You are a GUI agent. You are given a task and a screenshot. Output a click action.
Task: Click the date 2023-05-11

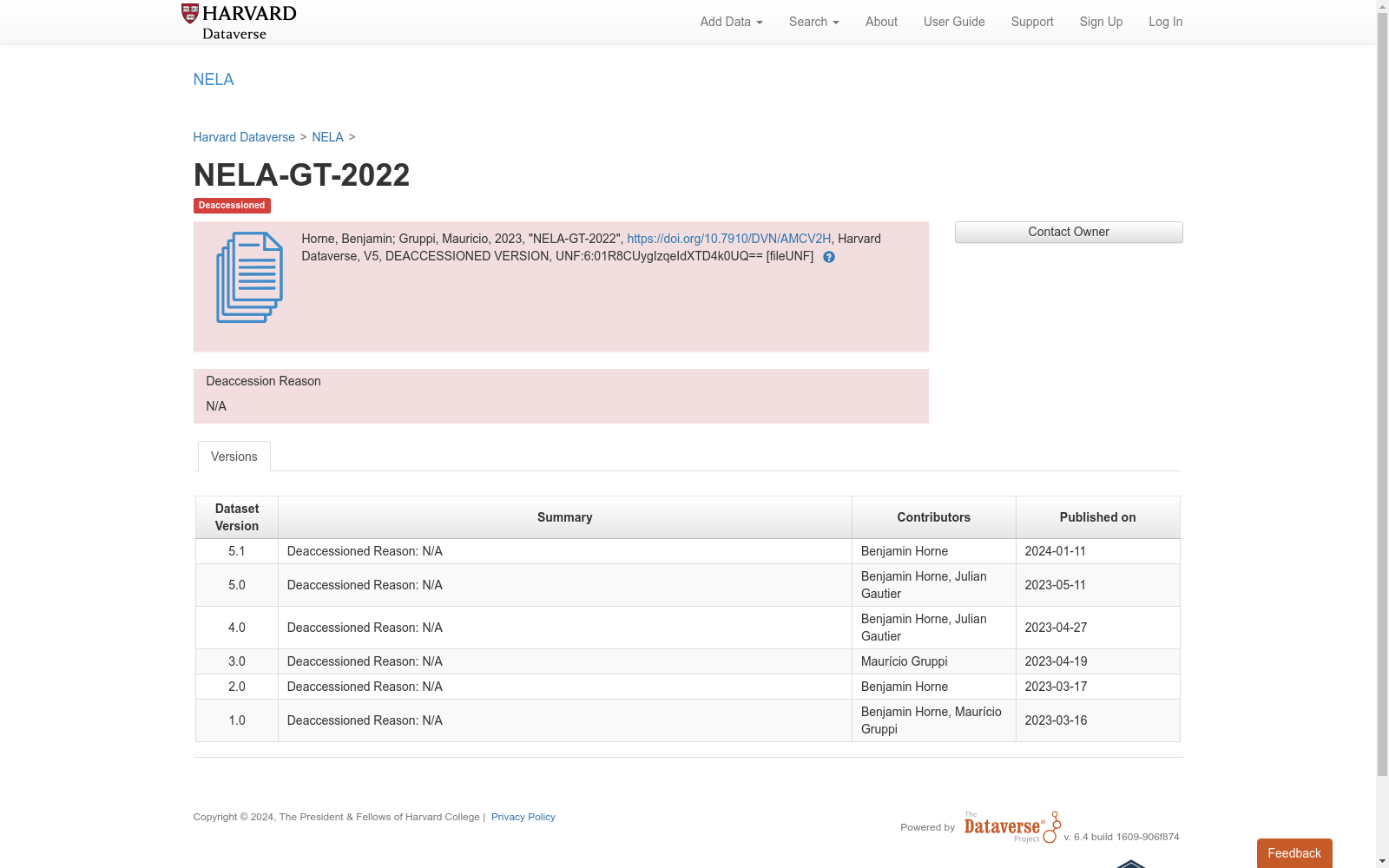click(1056, 585)
